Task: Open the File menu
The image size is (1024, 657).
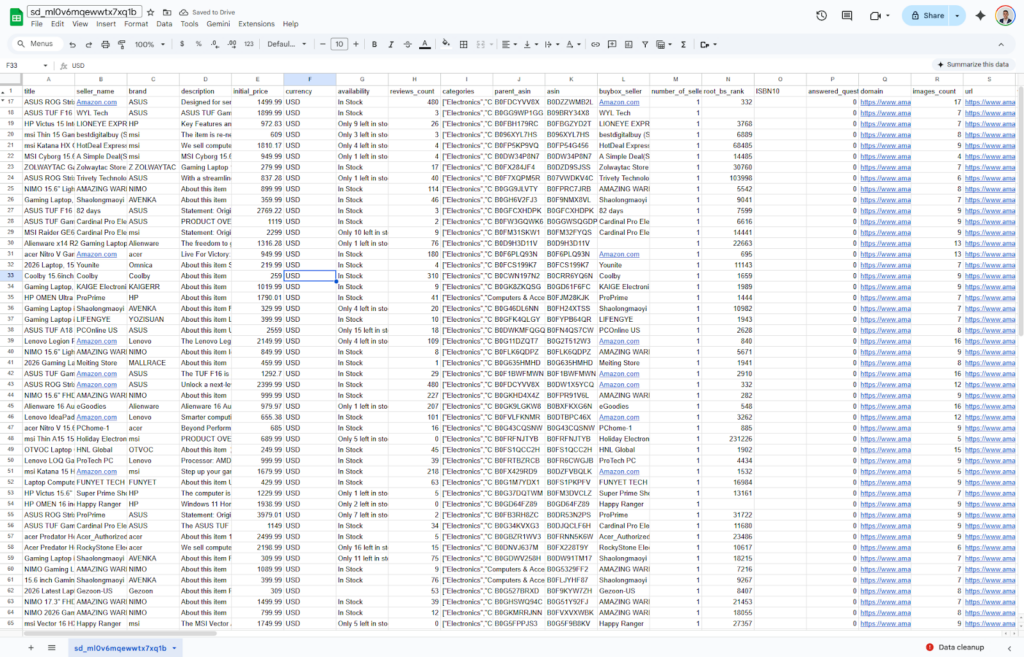Action: (37, 24)
